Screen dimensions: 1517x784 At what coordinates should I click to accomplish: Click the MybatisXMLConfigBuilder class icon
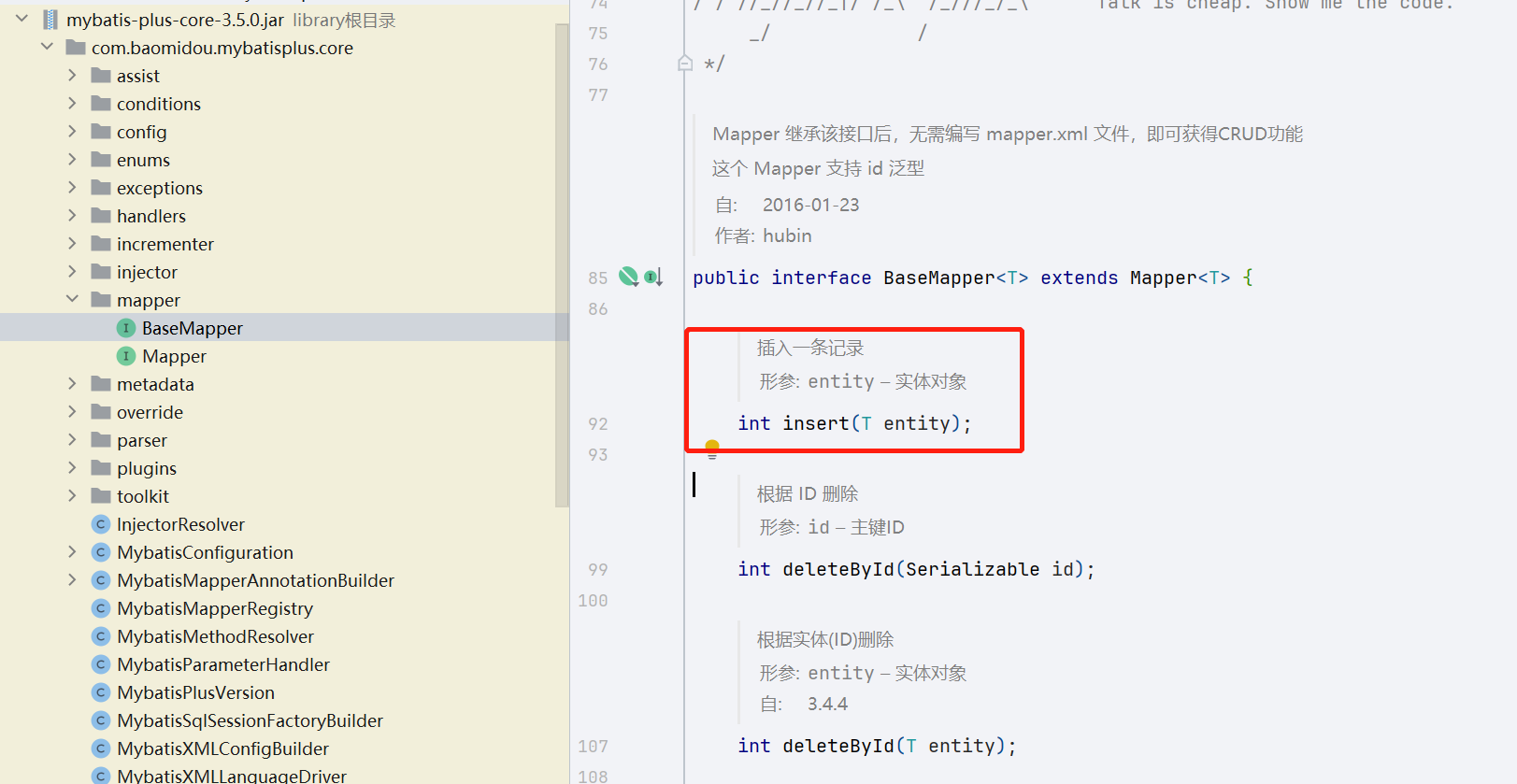[101, 748]
